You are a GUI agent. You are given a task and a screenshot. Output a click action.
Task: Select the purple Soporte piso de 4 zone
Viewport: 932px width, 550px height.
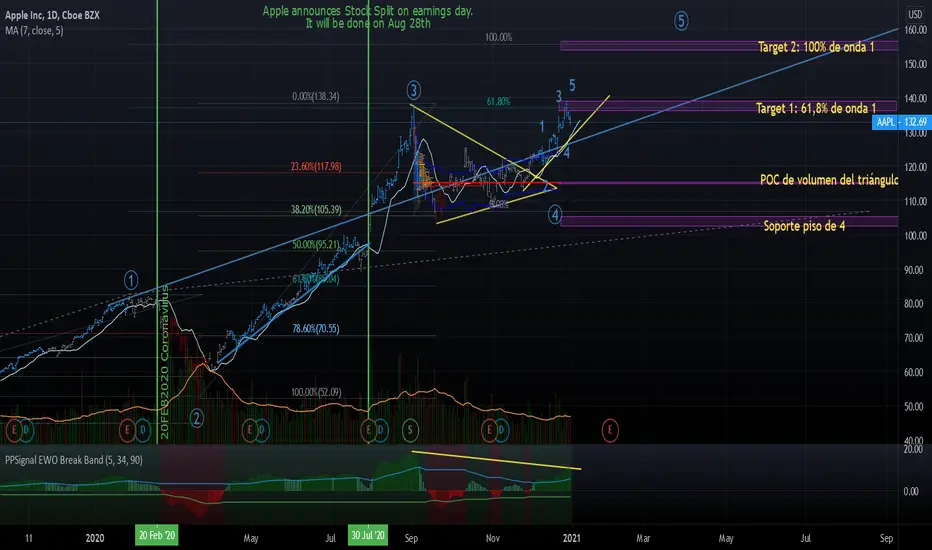729,221
